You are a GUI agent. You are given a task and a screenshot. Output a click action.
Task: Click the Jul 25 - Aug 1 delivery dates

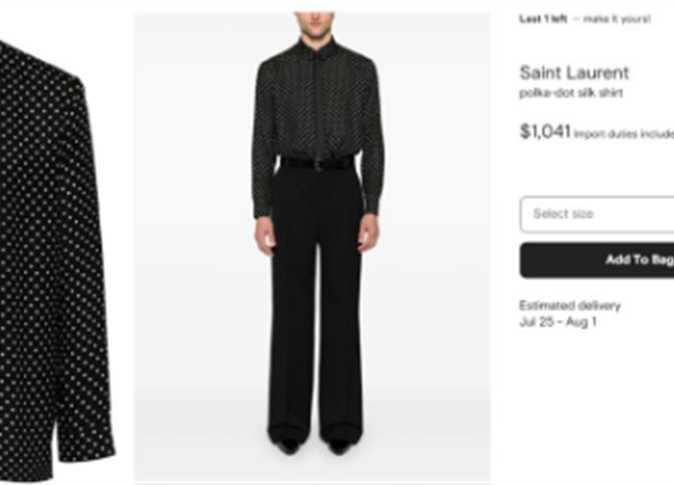558,322
